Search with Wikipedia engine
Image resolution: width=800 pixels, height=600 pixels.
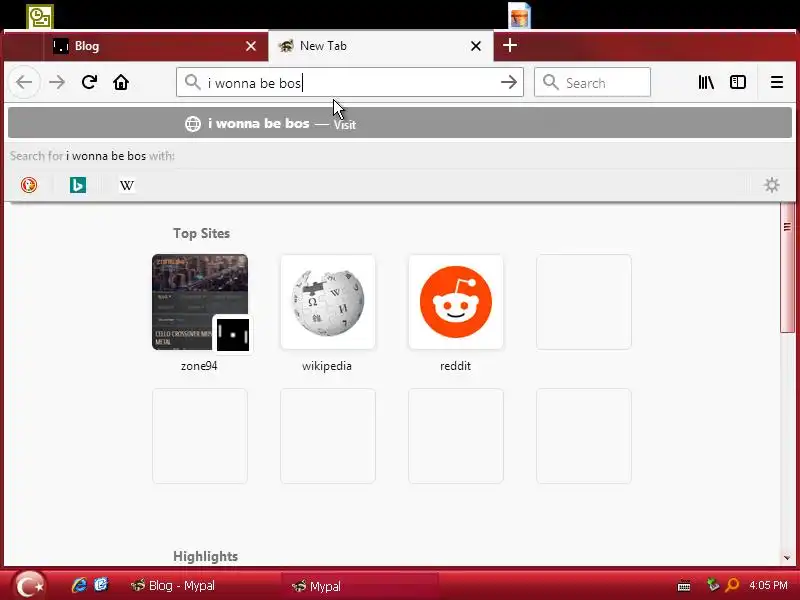click(x=127, y=185)
